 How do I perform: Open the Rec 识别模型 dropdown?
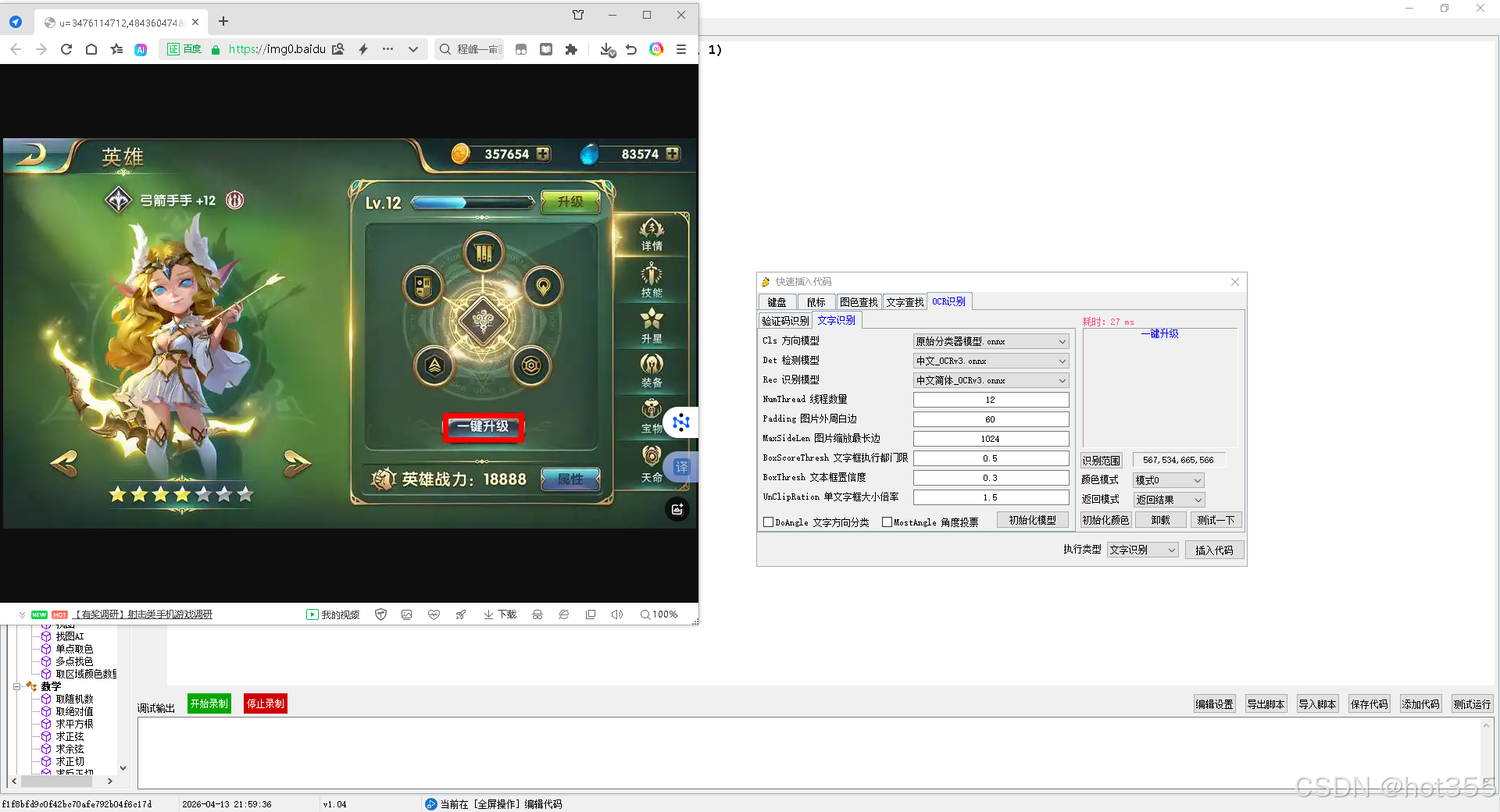point(991,380)
